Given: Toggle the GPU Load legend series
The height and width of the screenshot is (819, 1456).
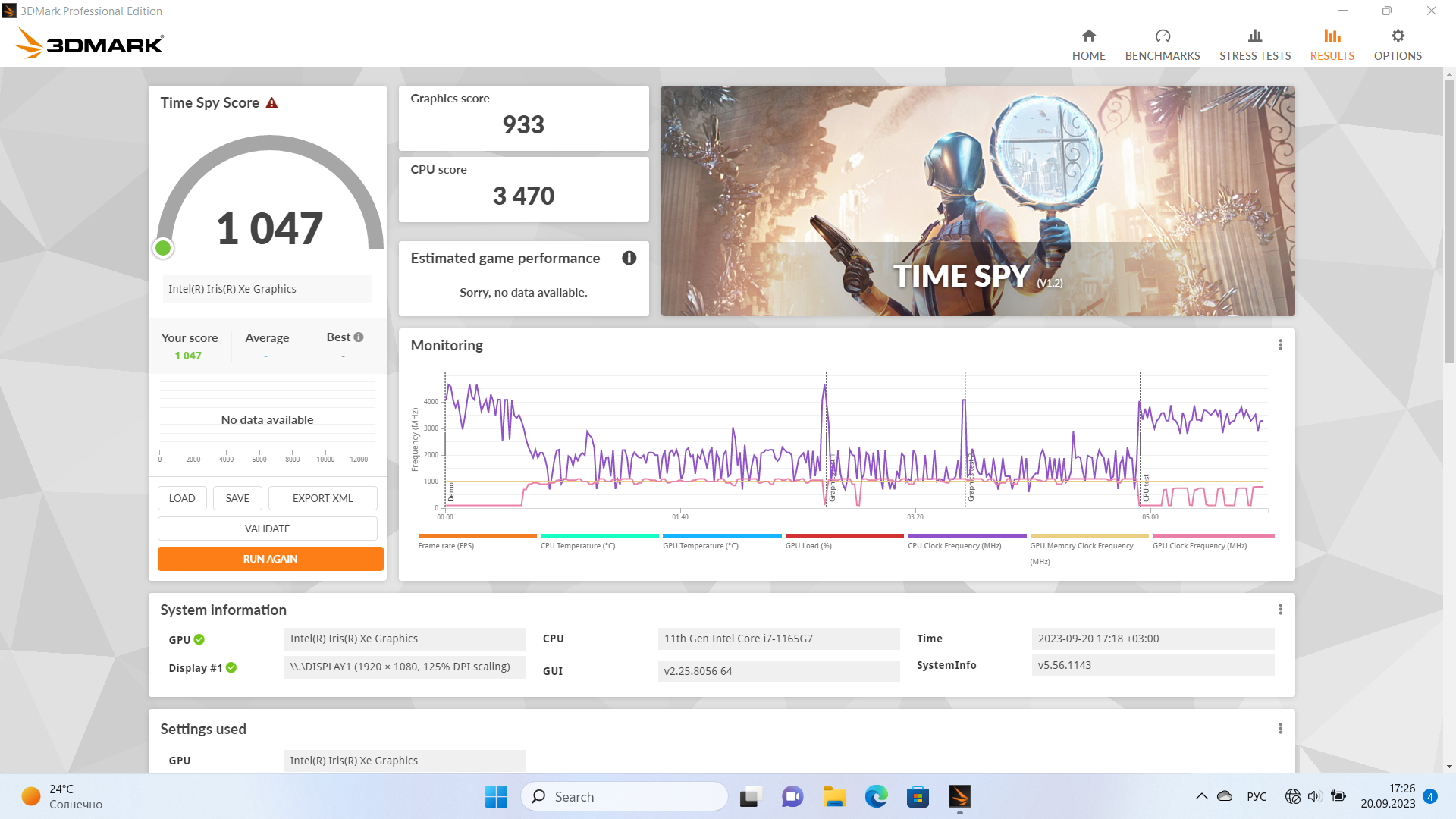Looking at the screenshot, I should pyautogui.click(x=808, y=546).
